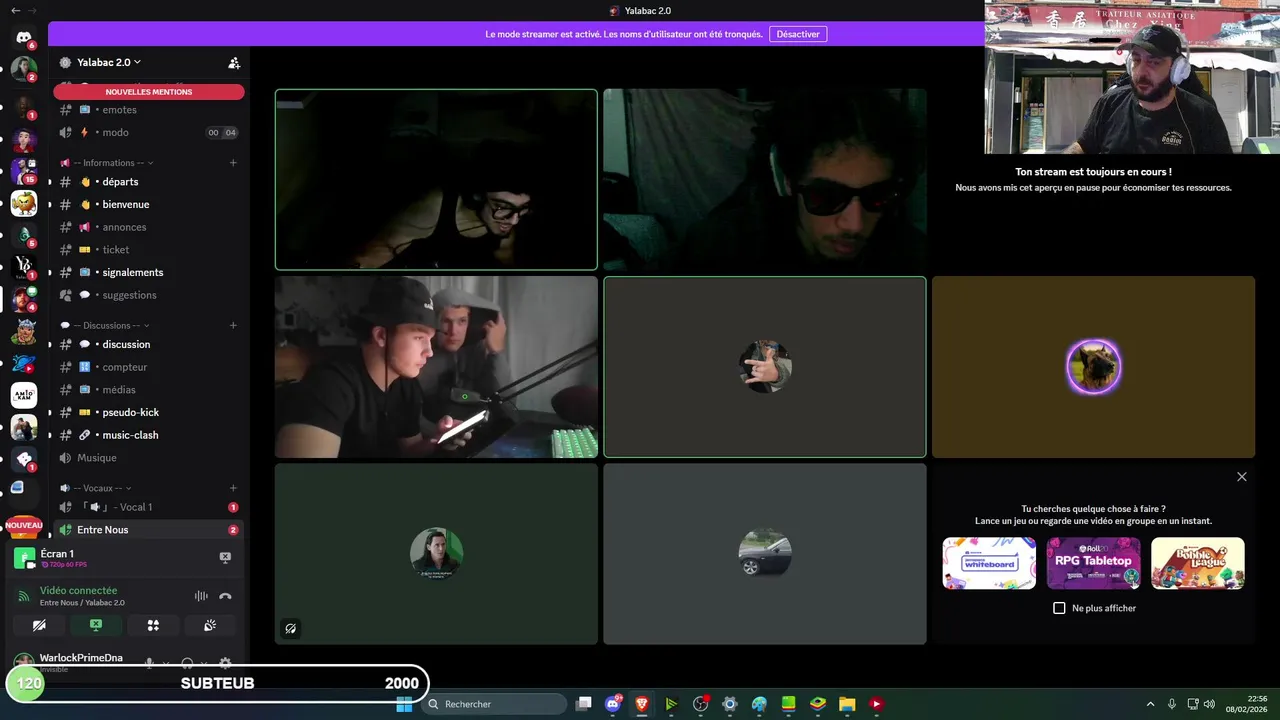The image size is (1280, 720).
Task: Join the Vocal 1 voice channel
Action: pyautogui.click(x=149, y=507)
